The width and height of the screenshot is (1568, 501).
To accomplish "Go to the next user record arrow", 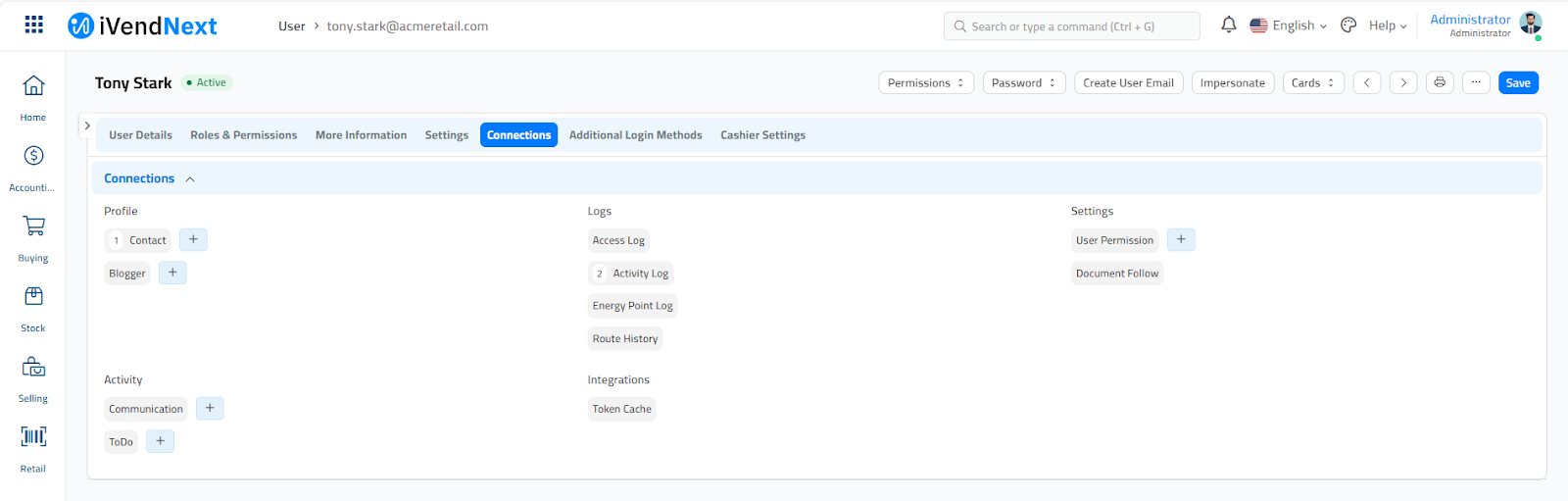I will pyautogui.click(x=1403, y=83).
